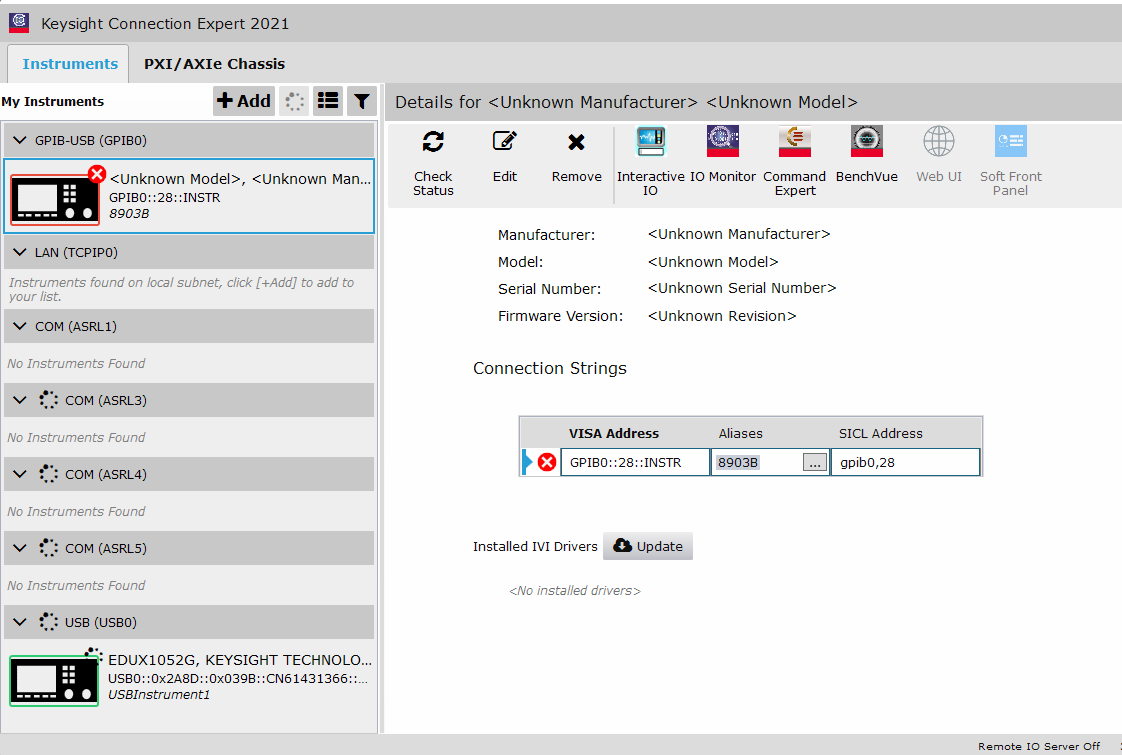The width and height of the screenshot is (1122, 755).
Task: Open the instruments filter
Action: (x=362, y=101)
